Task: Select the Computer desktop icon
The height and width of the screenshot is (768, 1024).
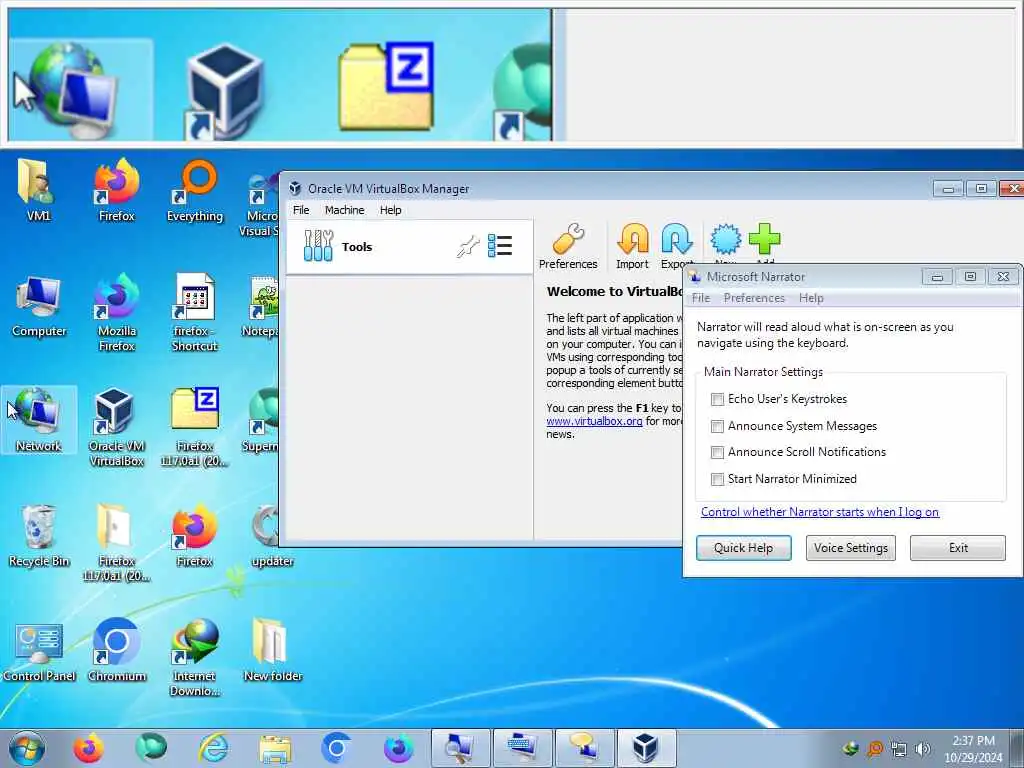Action: (x=39, y=306)
